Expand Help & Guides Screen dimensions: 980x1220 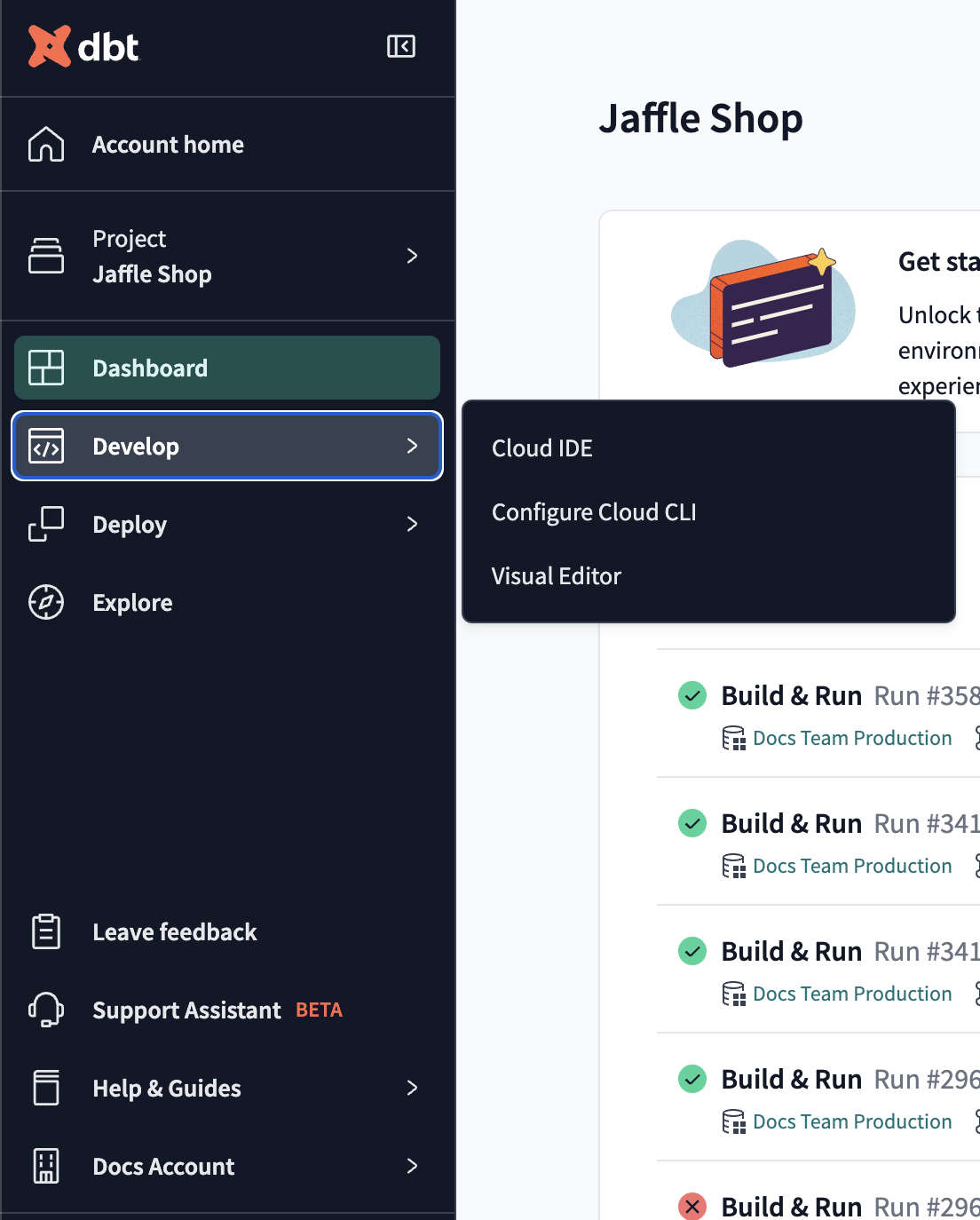[x=412, y=1088]
